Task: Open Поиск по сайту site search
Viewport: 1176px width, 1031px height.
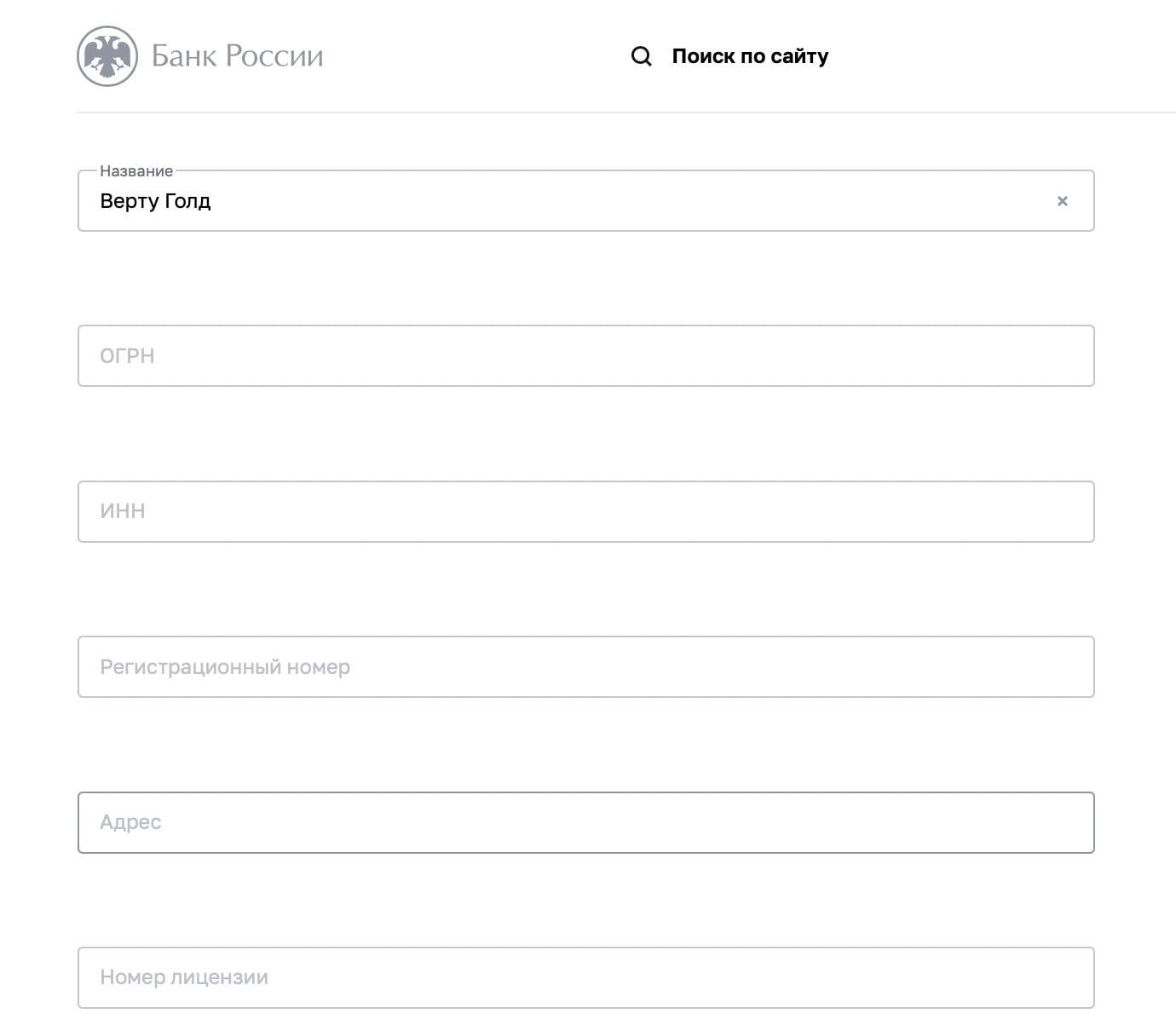Action: 750,56
